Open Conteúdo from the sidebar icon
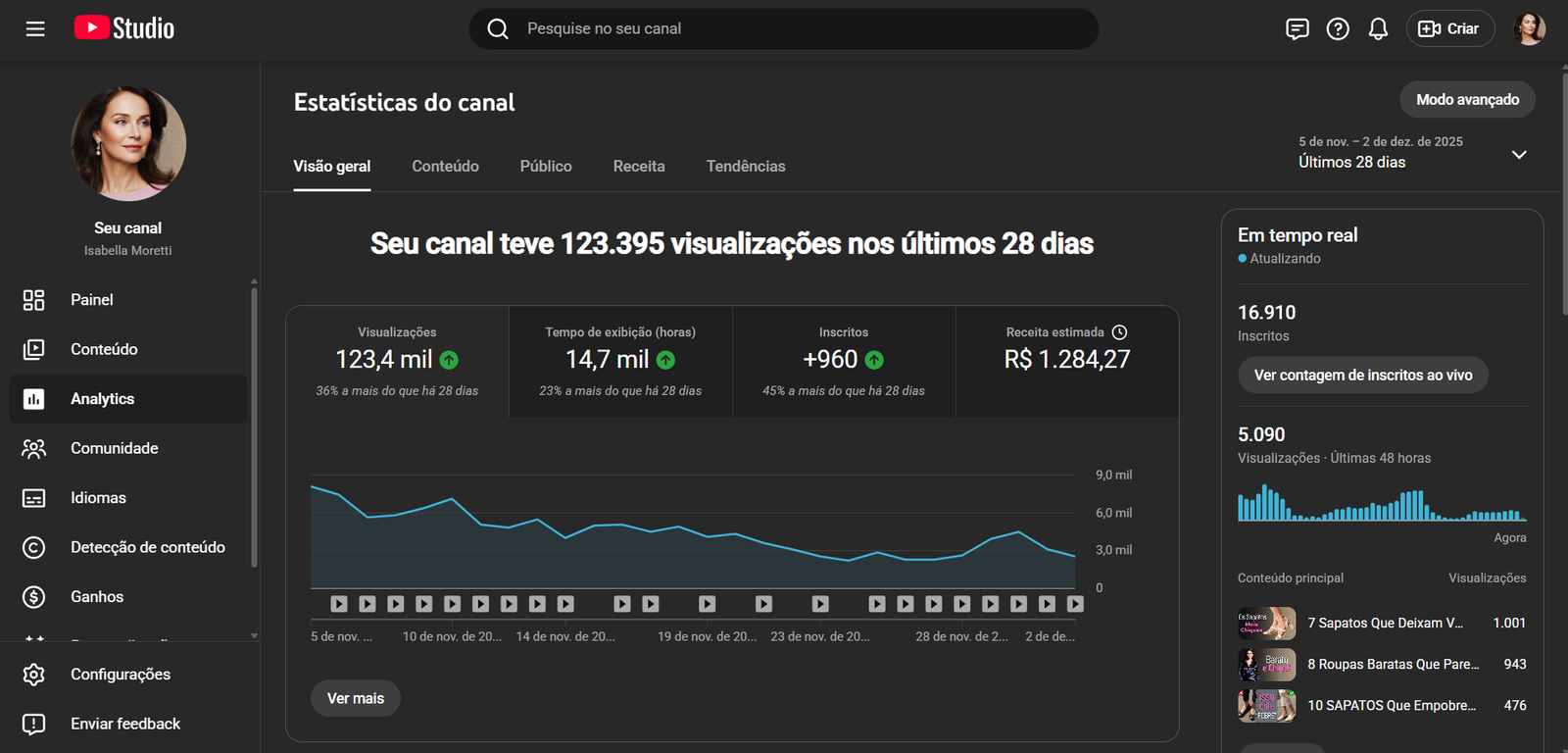The image size is (1568, 753). click(x=33, y=349)
